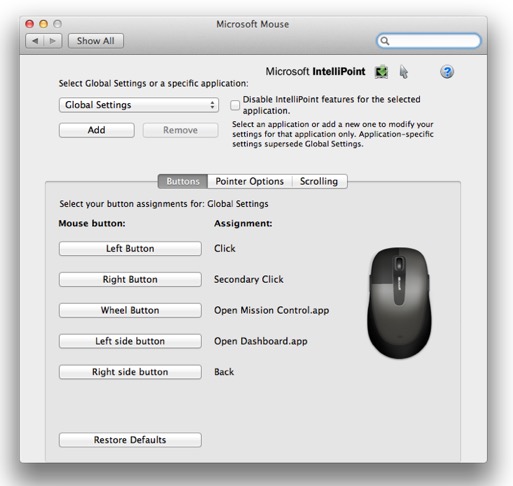Switch to the Pointer Options tab
513x486 pixels.
pyautogui.click(x=250, y=181)
